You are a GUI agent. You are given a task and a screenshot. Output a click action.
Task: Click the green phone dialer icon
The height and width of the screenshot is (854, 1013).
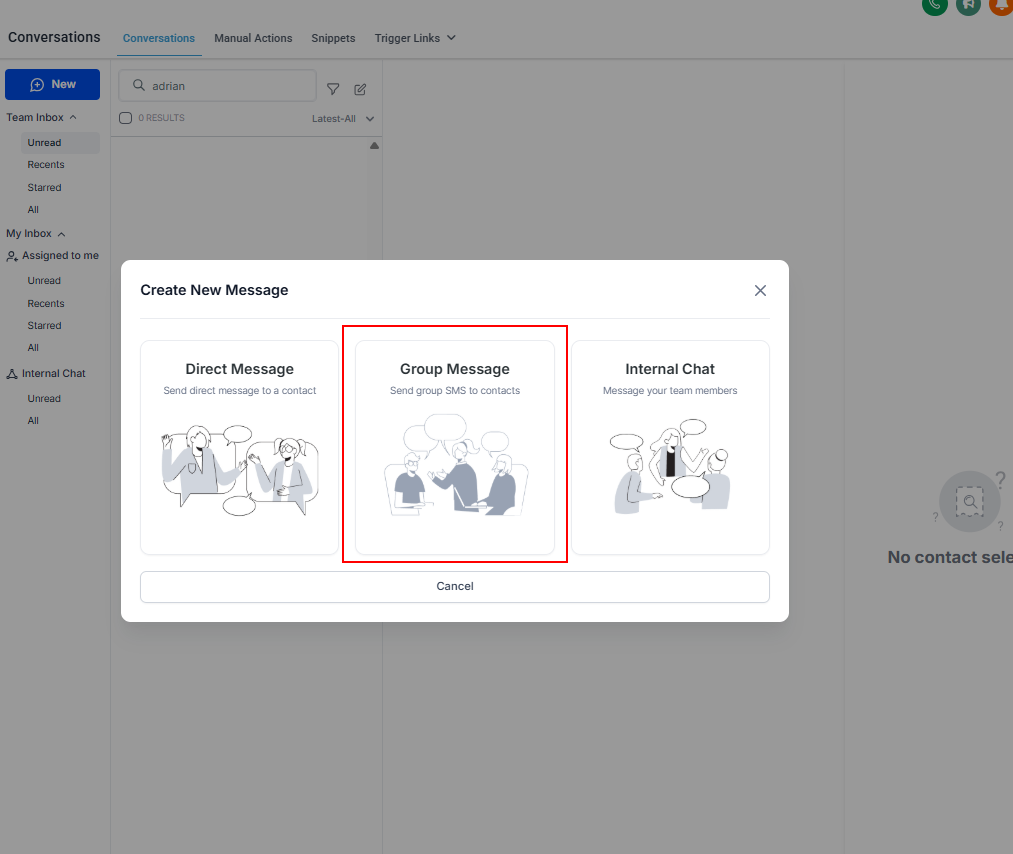(935, 4)
